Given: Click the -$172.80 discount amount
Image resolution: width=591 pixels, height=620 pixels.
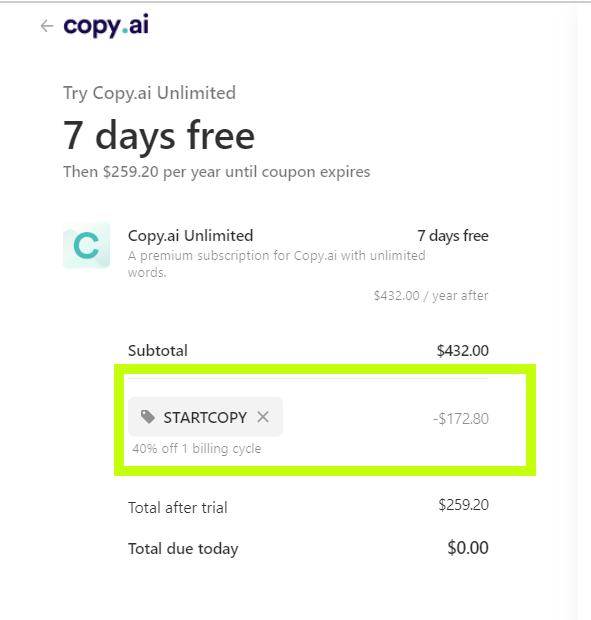Looking at the screenshot, I should (461, 419).
